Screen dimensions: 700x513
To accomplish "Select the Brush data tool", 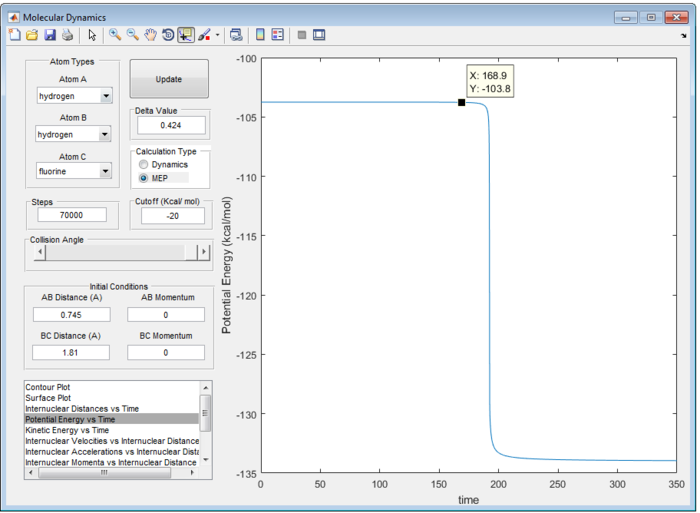I will click(204, 35).
